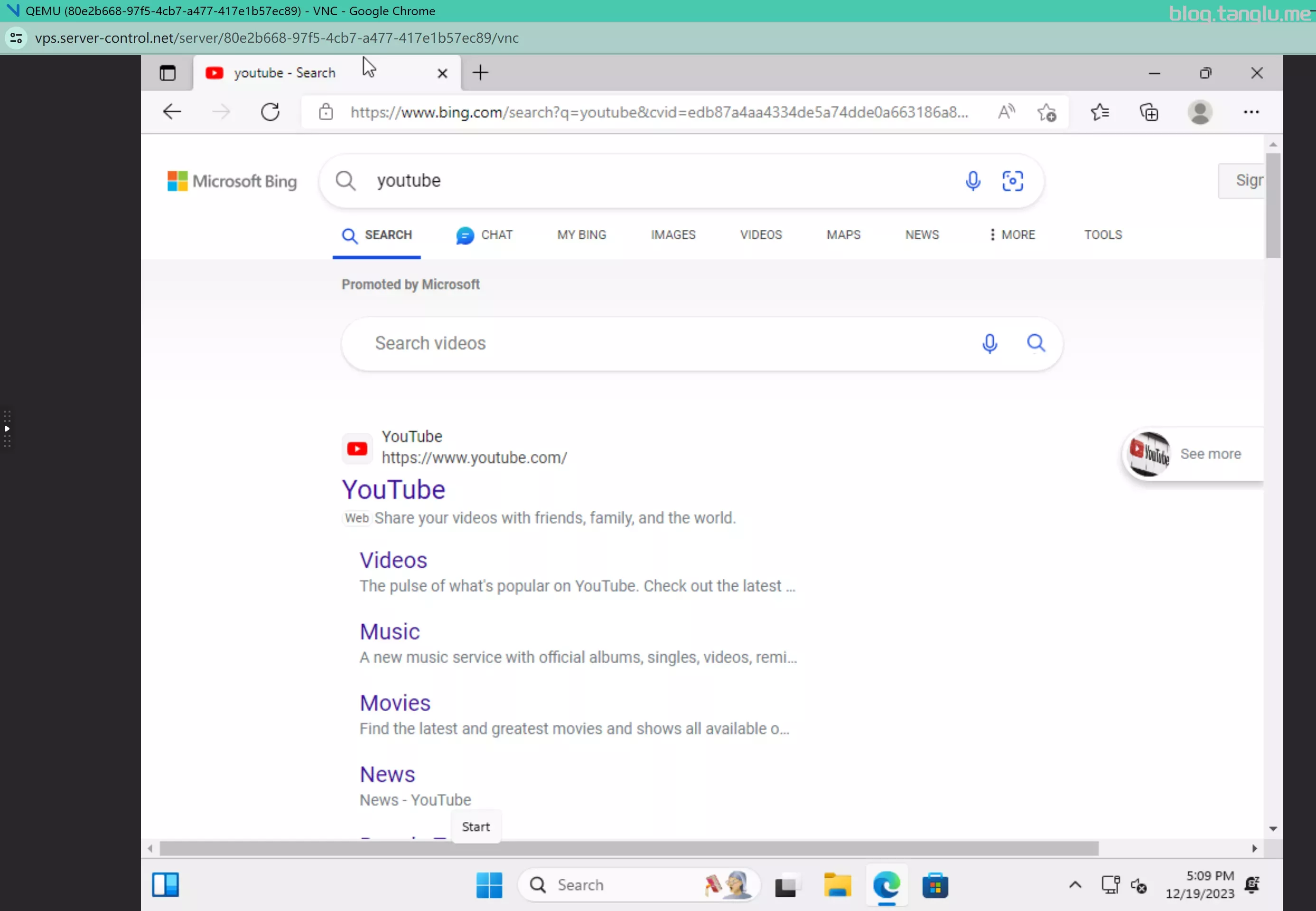Refresh the page with the reload icon

point(270,112)
